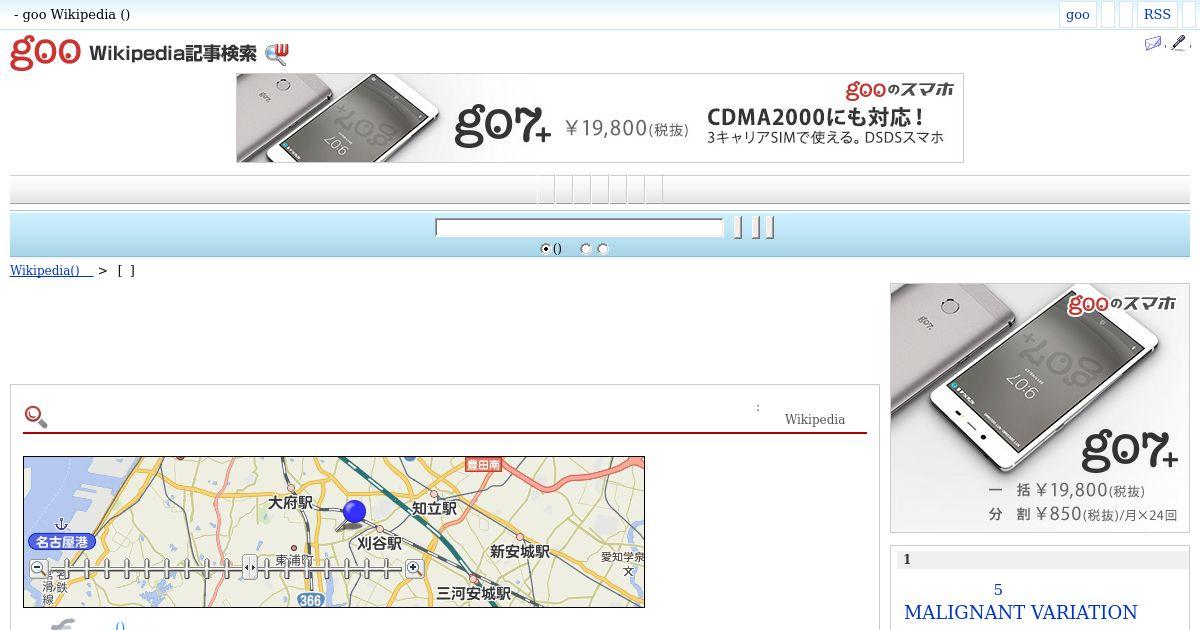The height and width of the screenshot is (630, 1200).
Task: Open the envelope mail icon
Action: pos(1153,43)
